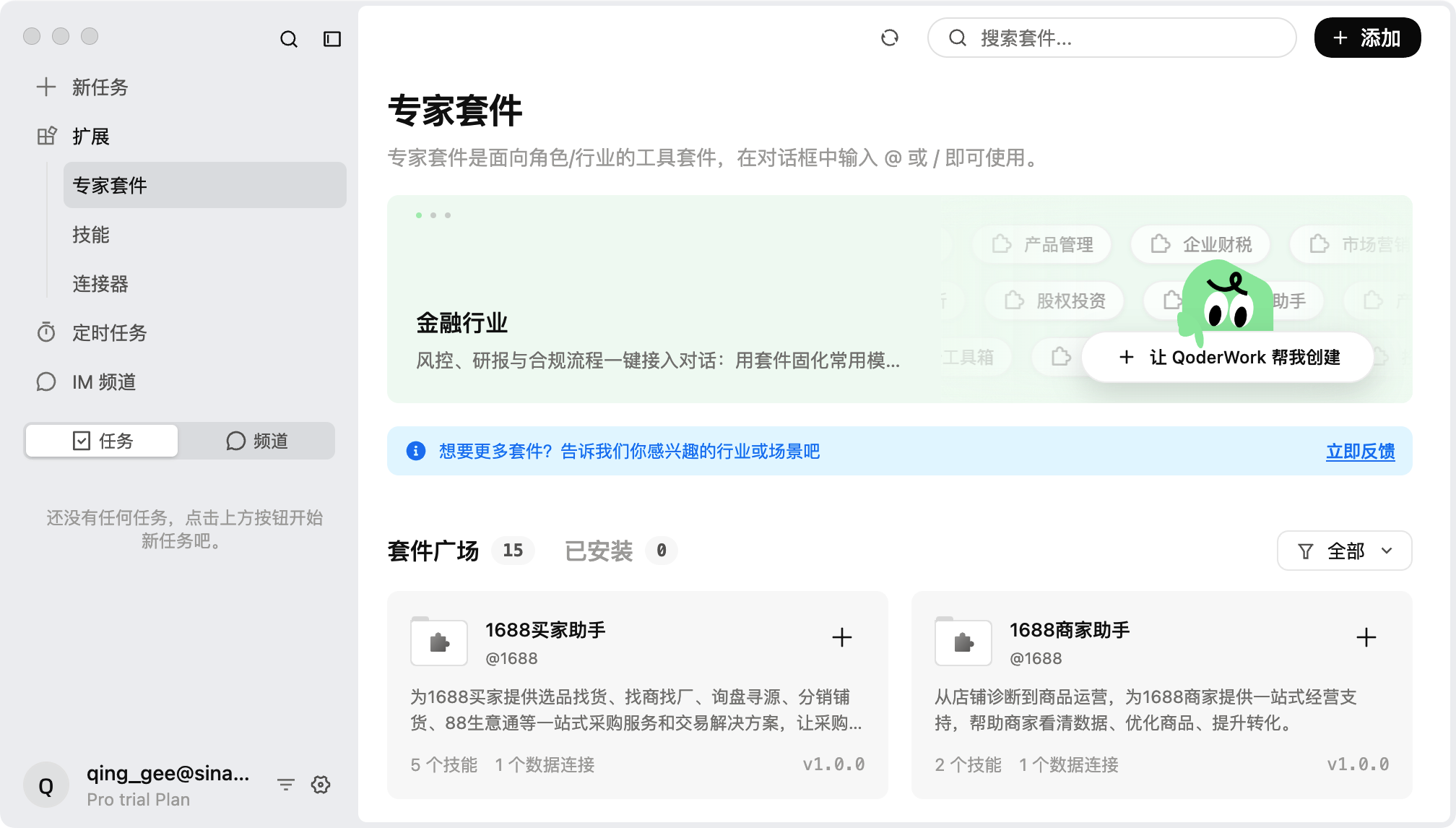Click the 金融行业 banner heading
The image size is (1456, 828).
(462, 323)
